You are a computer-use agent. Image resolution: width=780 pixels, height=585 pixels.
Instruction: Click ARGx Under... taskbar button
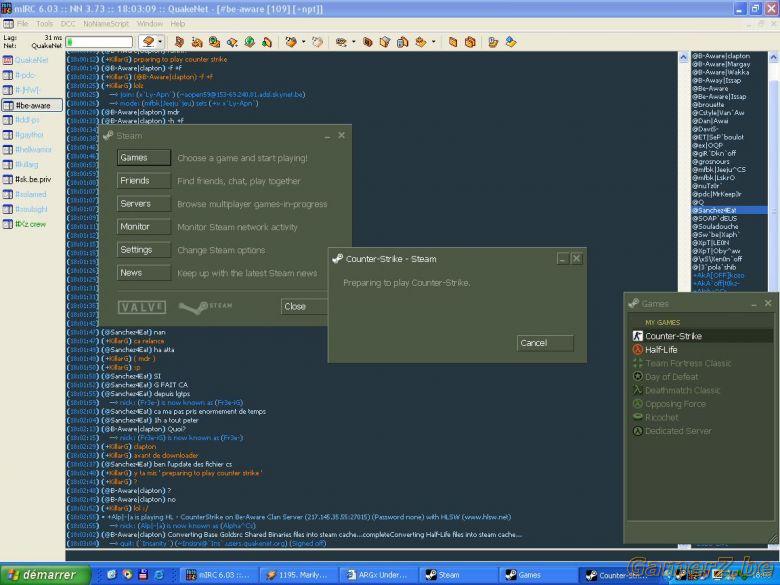[377, 575]
